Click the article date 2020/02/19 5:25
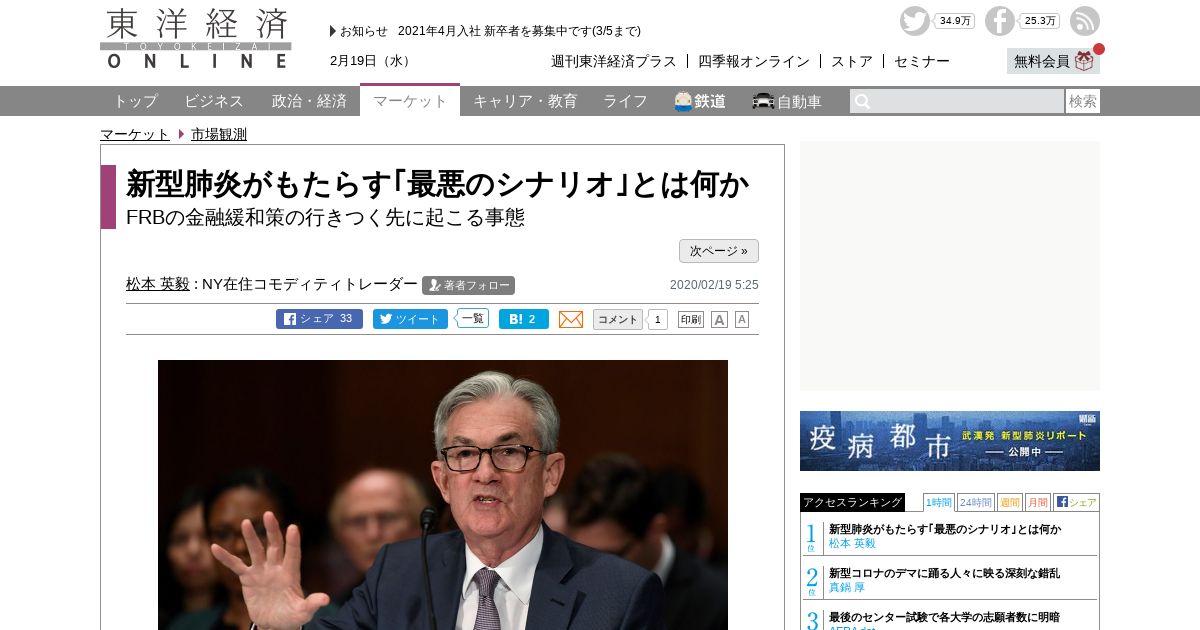The height and width of the screenshot is (630, 1200). 714,285
